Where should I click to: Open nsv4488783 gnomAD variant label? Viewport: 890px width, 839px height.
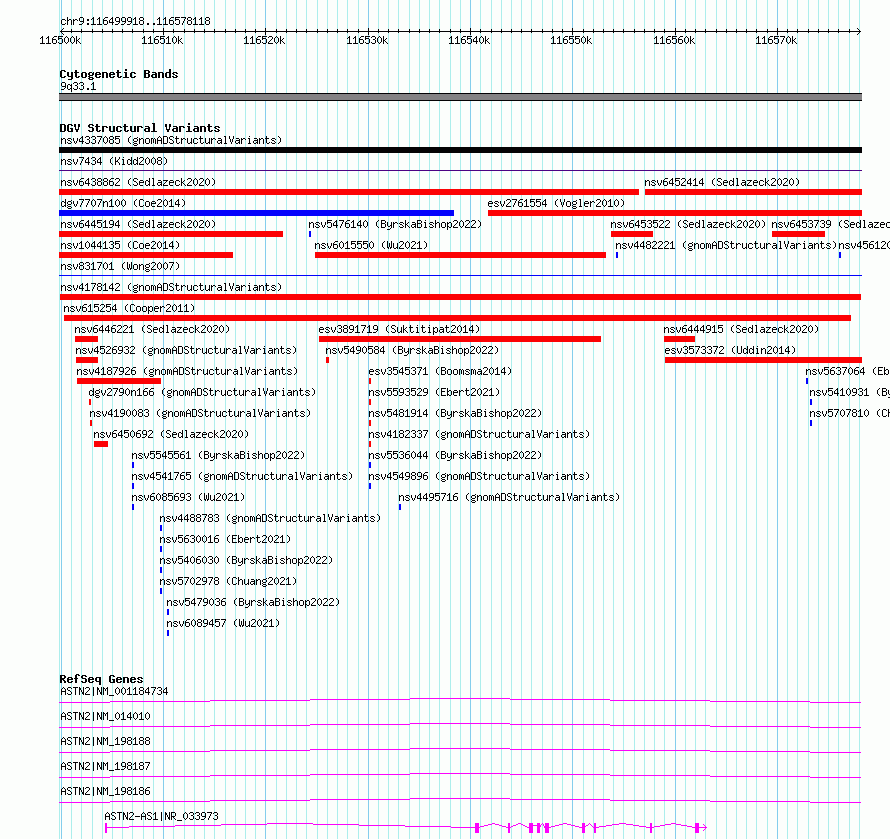[270, 518]
